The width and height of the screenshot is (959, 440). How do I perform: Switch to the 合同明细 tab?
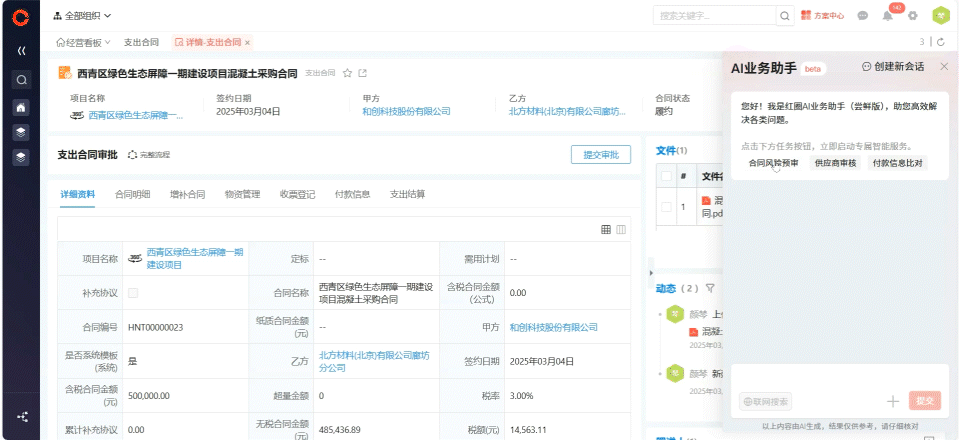pyautogui.click(x=132, y=194)
